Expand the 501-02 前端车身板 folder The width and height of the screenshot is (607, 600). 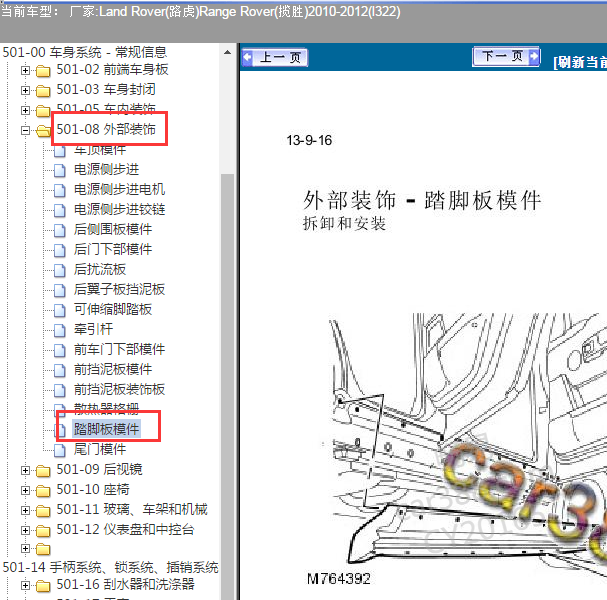(x=25, y=70)
